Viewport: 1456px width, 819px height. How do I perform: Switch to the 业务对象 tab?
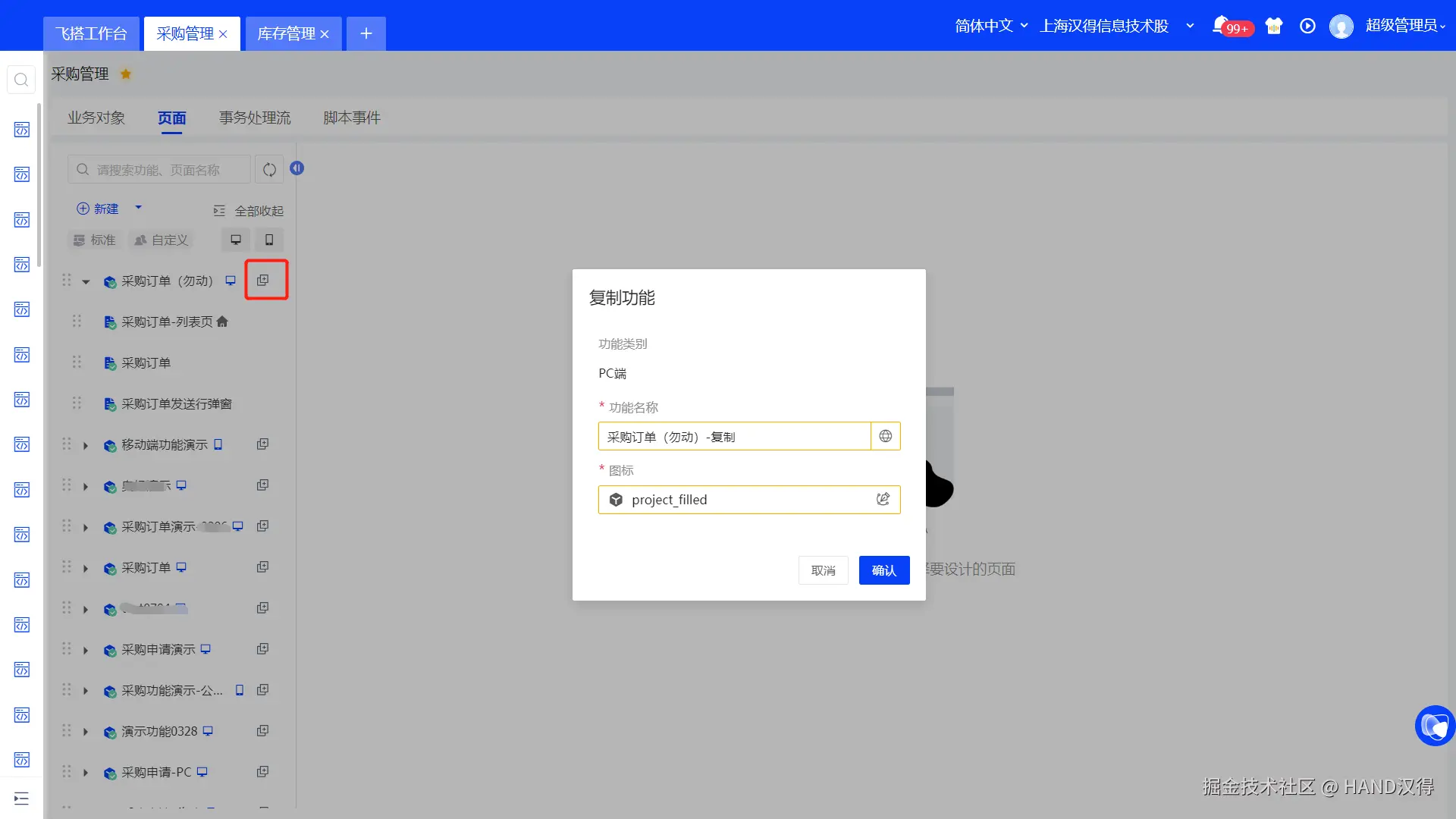[96, 118]
